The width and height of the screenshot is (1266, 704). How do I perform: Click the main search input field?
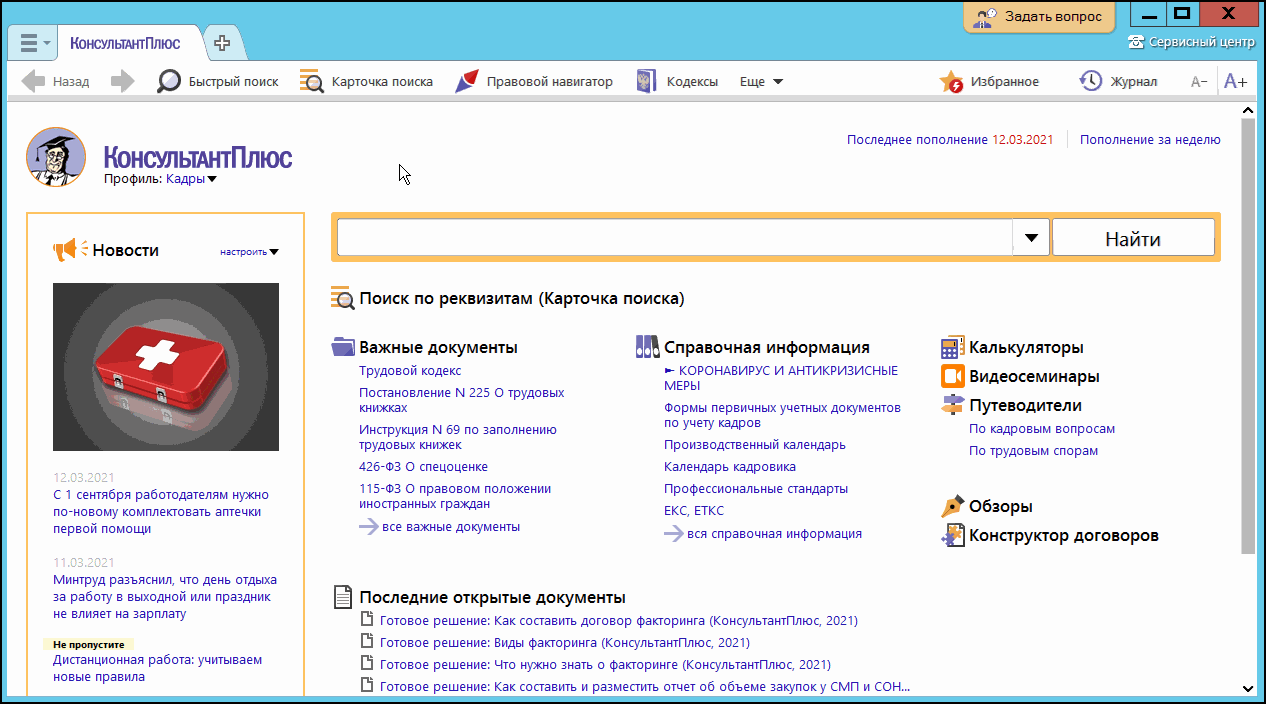tap(675, 238)
